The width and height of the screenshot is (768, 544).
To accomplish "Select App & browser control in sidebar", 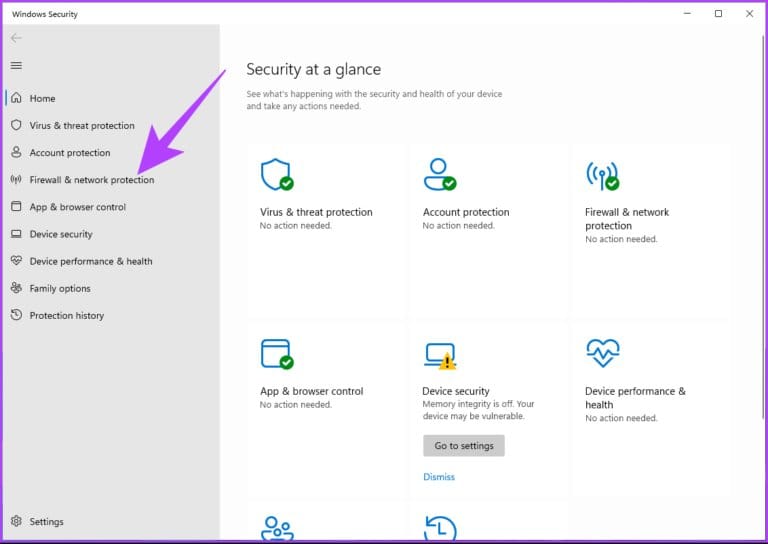I will [x=77, y=207].
